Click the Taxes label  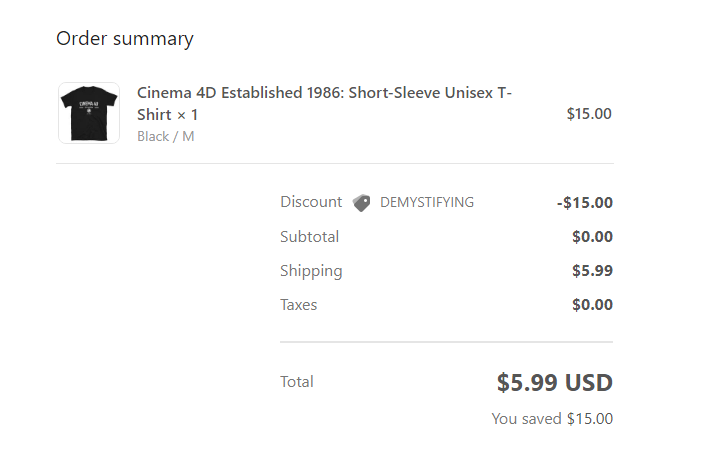pyautogui.click(x=299, y=305)
